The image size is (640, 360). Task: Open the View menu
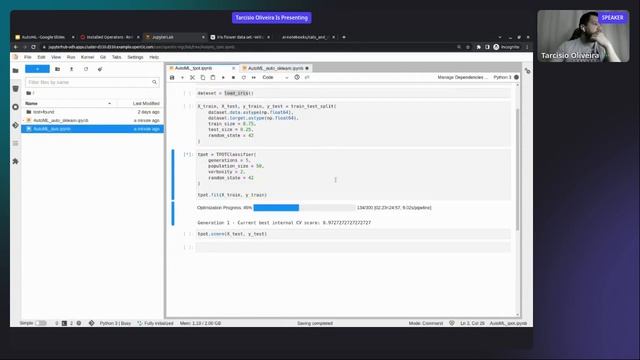coord(56,57)
